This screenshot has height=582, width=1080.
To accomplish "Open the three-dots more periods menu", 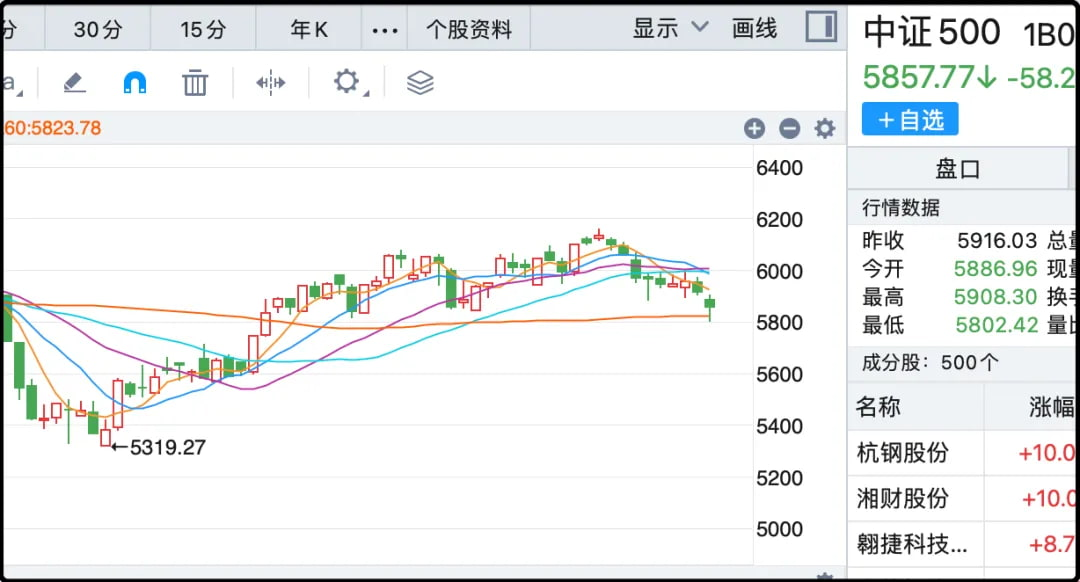I will pyautogui.click(x=385, y=30).
